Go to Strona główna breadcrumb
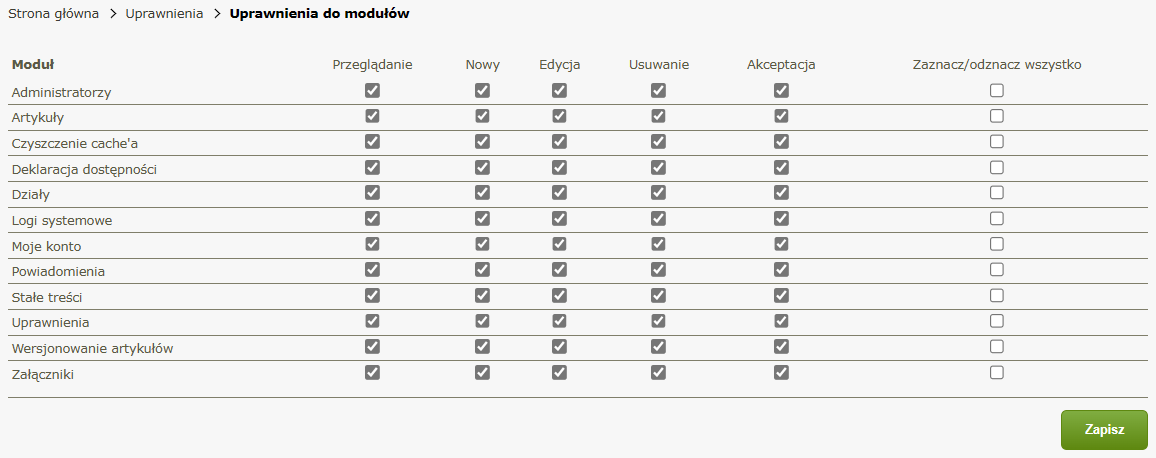1156x458 pixels. [53, 15]
